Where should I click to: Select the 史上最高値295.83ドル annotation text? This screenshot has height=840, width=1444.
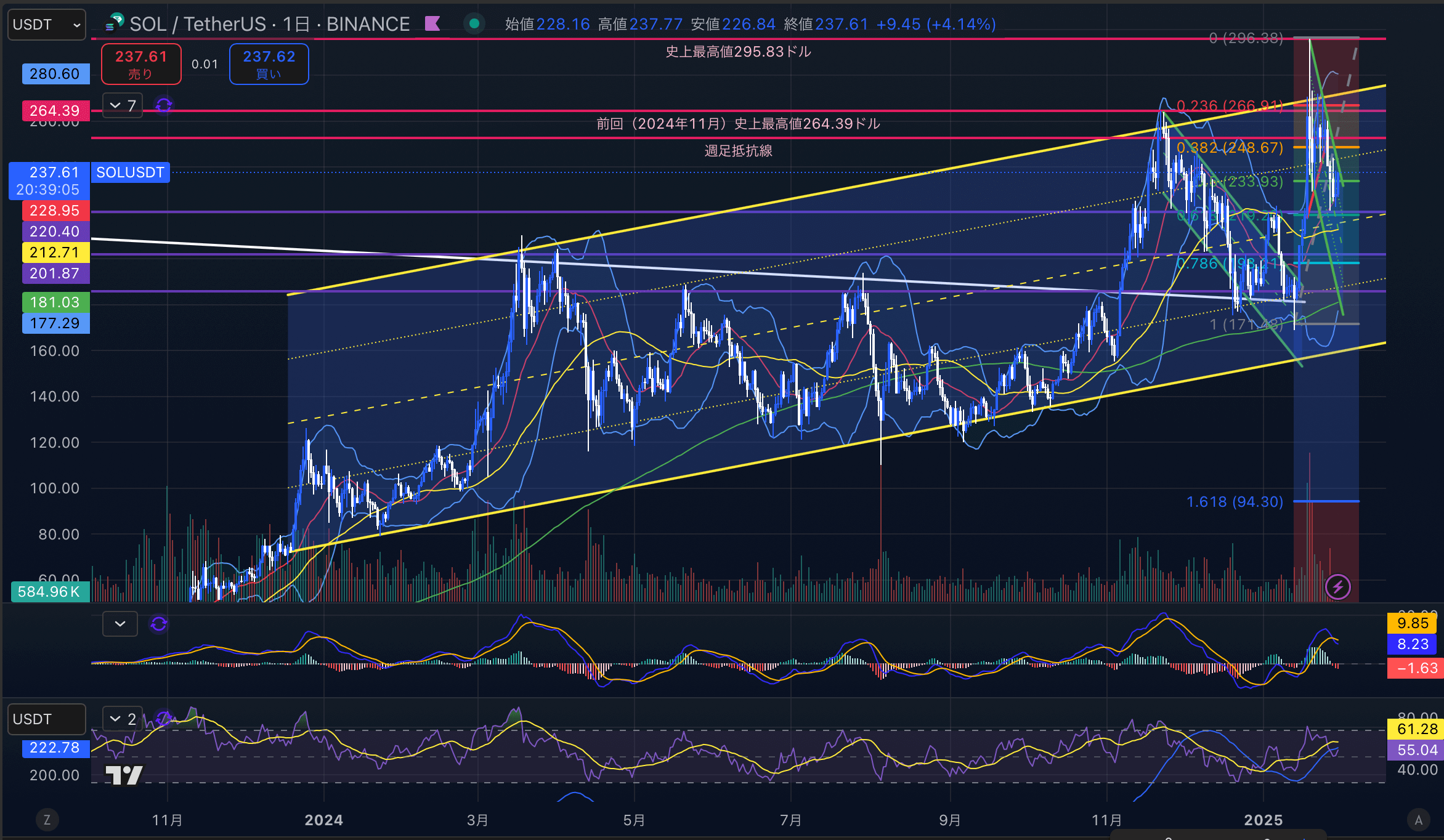point(738,52)
